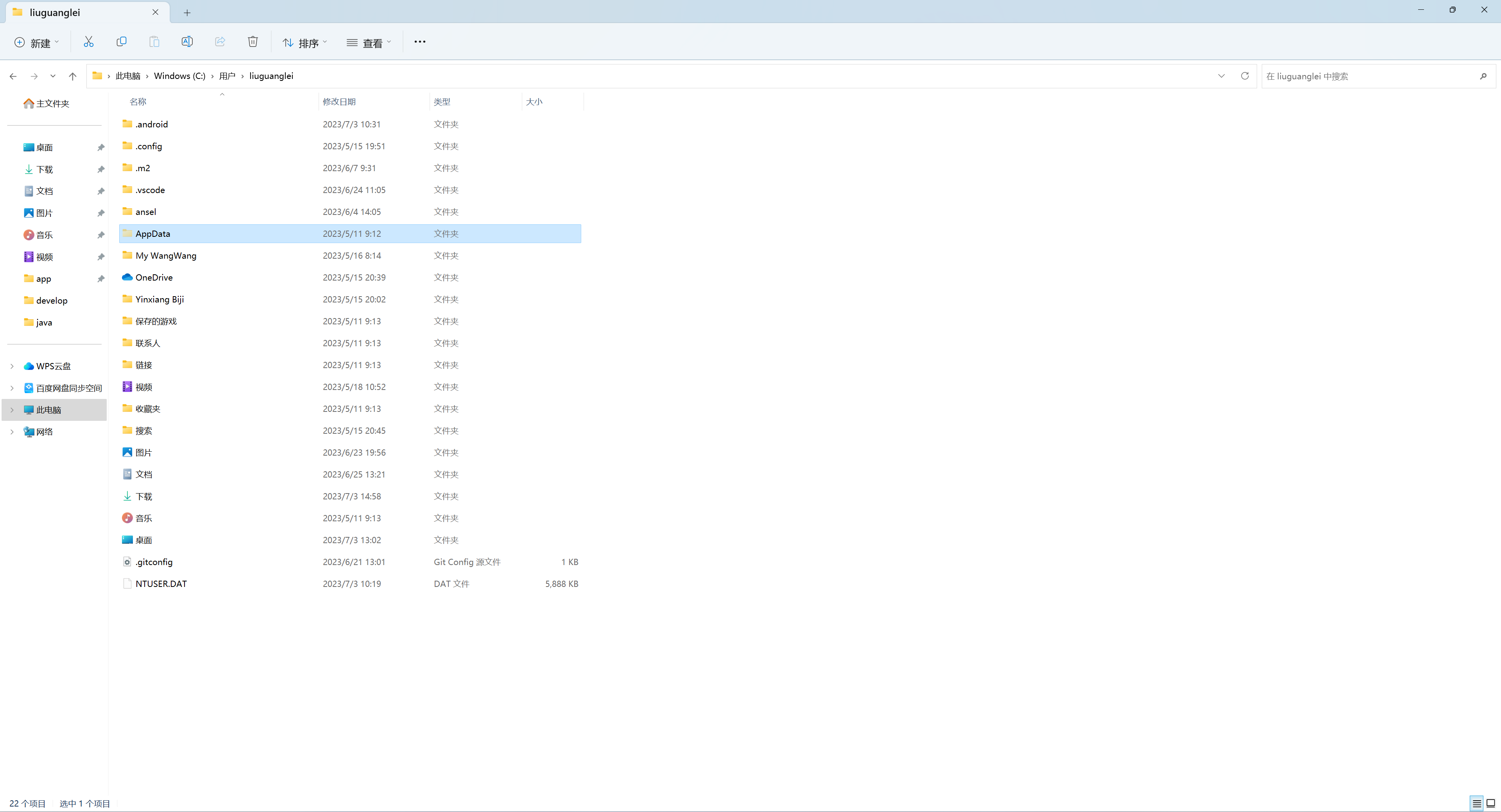This screenshot has height=812, width=1501.
Task: Select the 视频 folder in file list
Action: 350,387
